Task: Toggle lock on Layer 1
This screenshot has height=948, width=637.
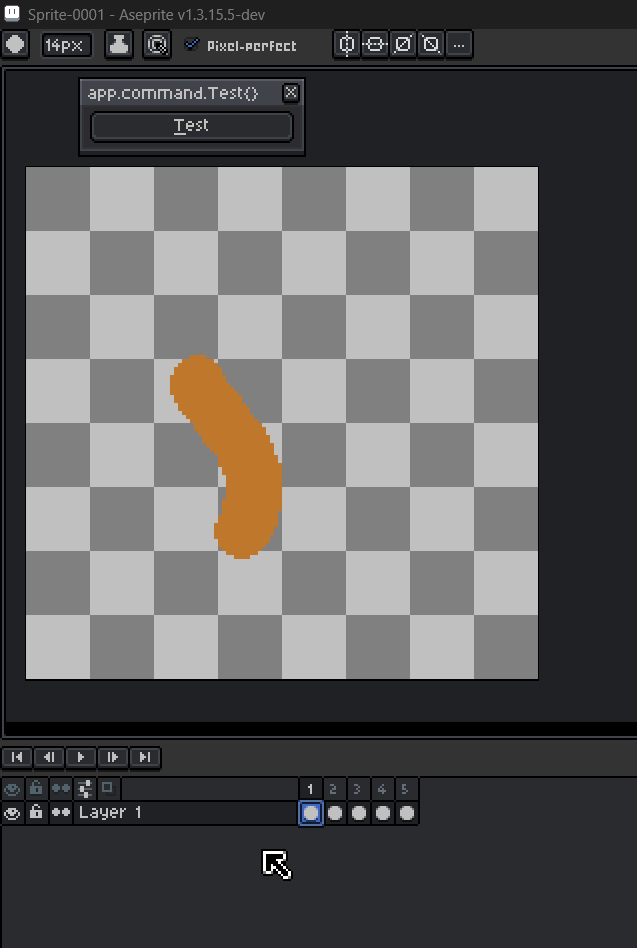Action: (x=36, y=813)
